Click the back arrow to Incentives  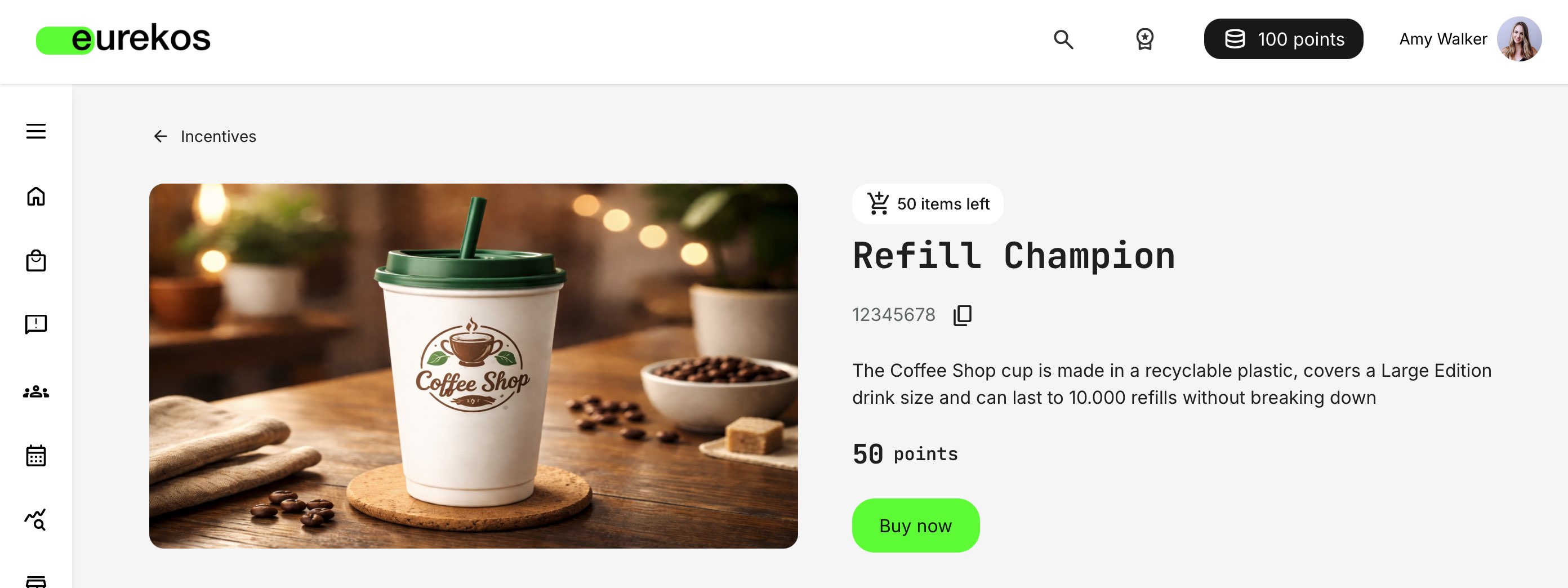[160, 136]
